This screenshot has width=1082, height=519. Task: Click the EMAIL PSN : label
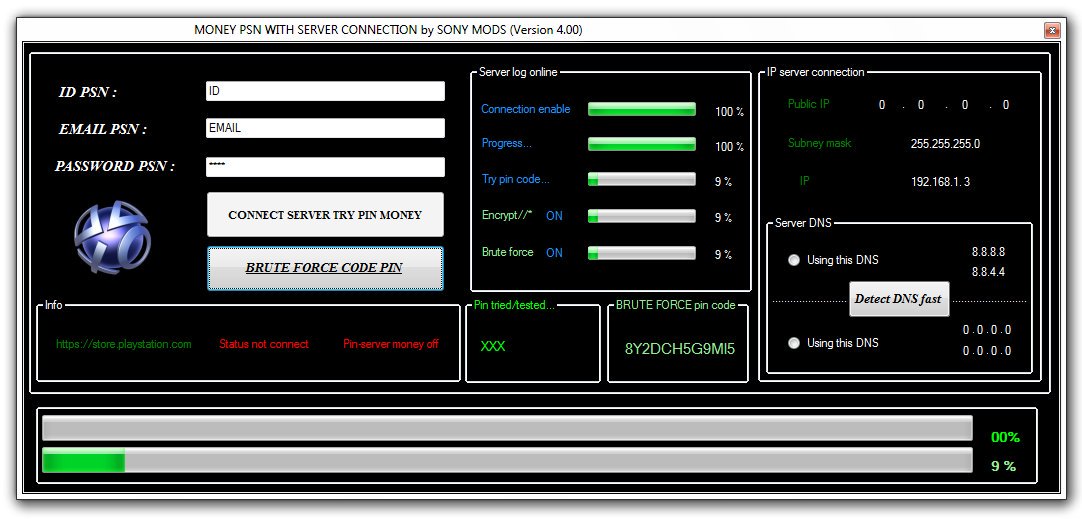click(x=103, y=129)
